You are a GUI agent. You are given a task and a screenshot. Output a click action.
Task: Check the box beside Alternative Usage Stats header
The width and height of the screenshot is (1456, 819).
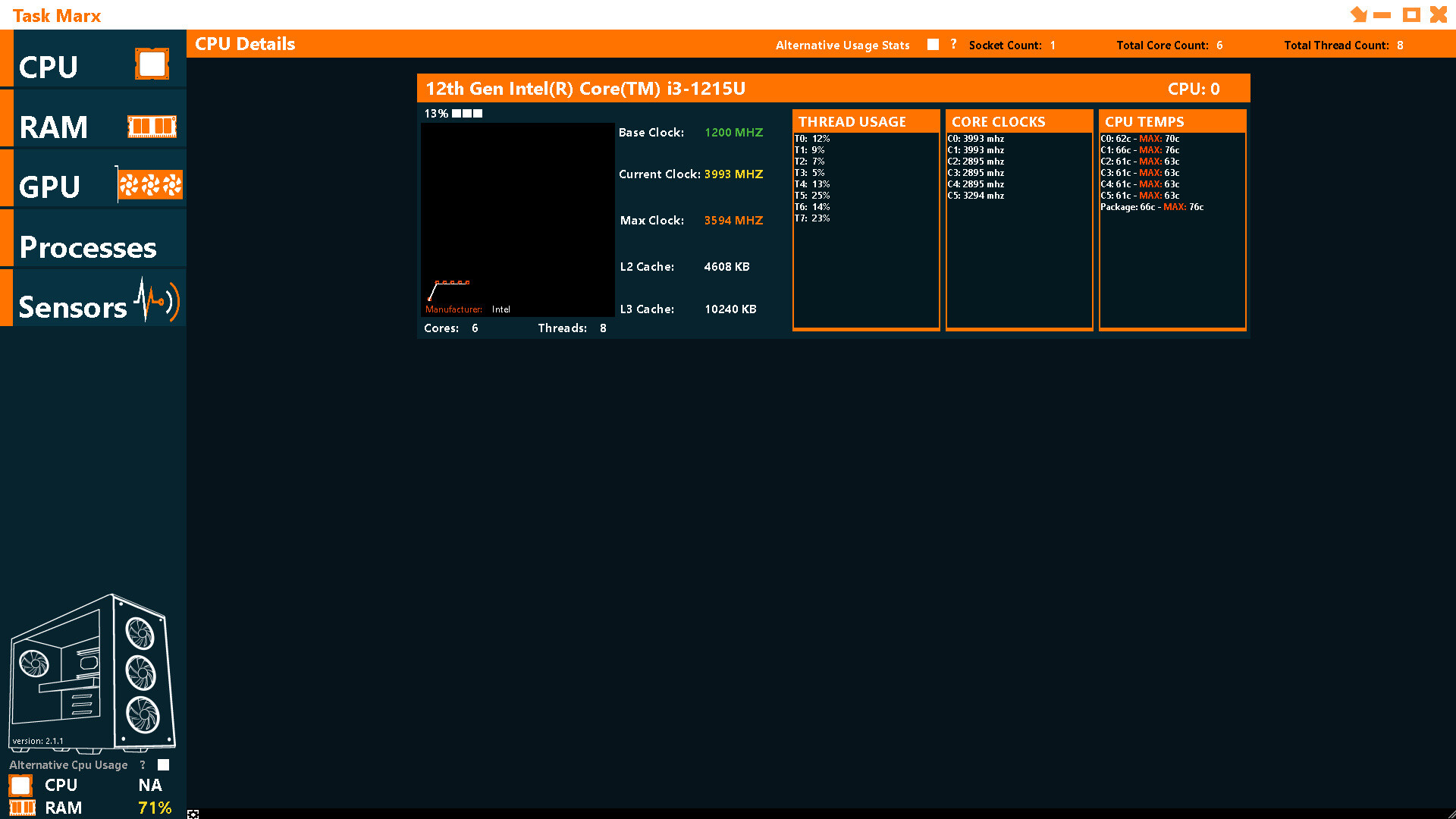tap(932, 45)
